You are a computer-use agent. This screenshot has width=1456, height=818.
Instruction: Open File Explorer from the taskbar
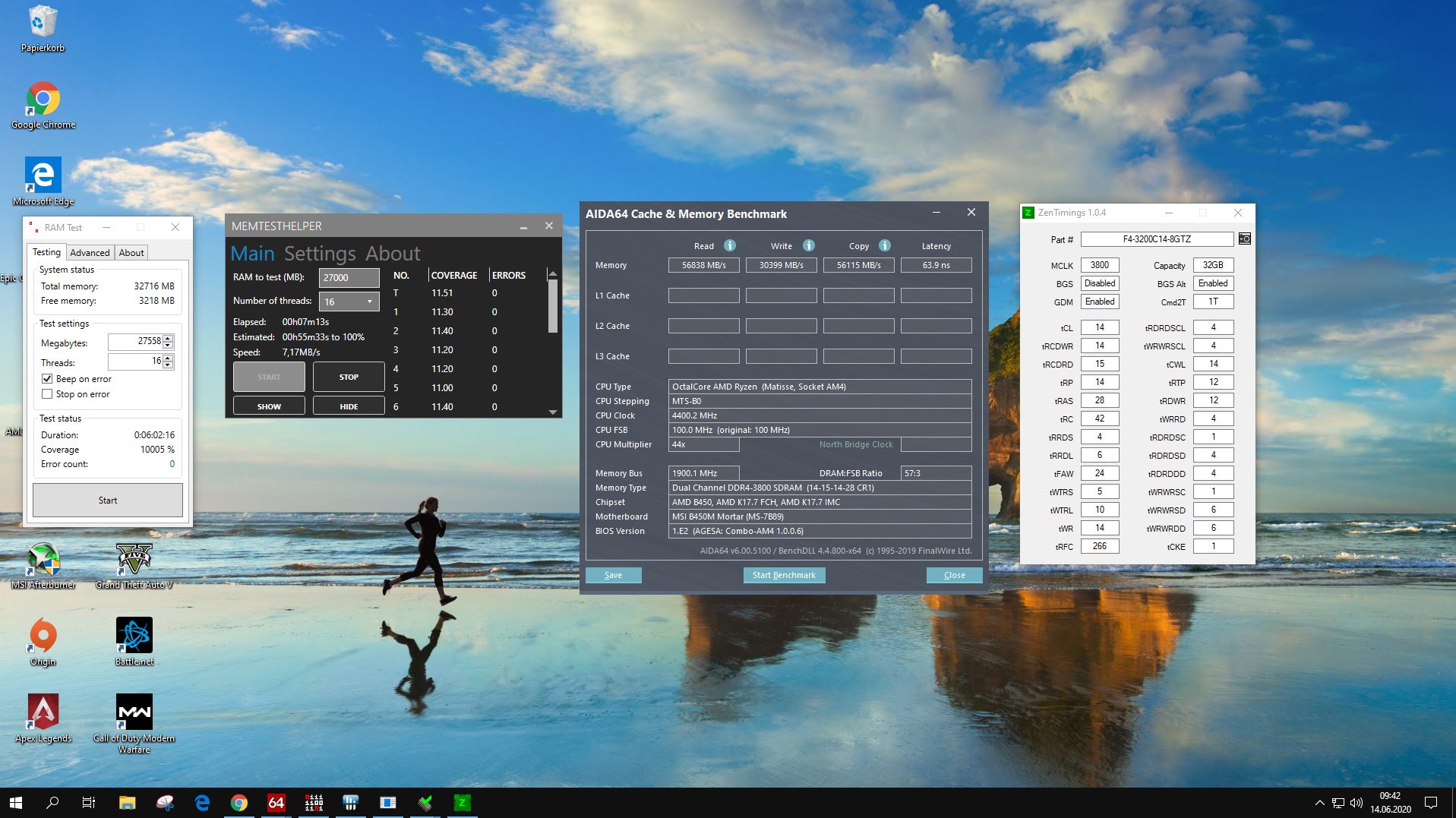pos(128,803)
